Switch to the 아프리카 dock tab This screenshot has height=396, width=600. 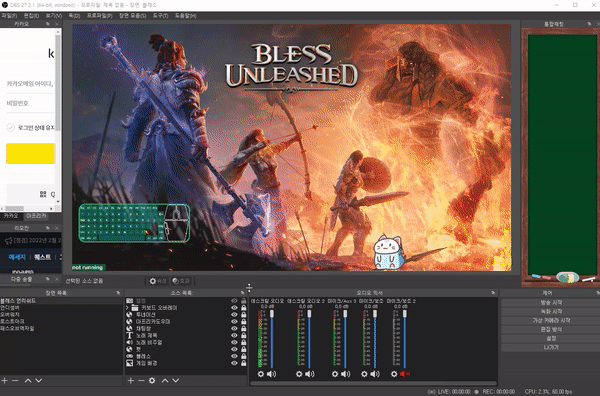coord(36,216)
